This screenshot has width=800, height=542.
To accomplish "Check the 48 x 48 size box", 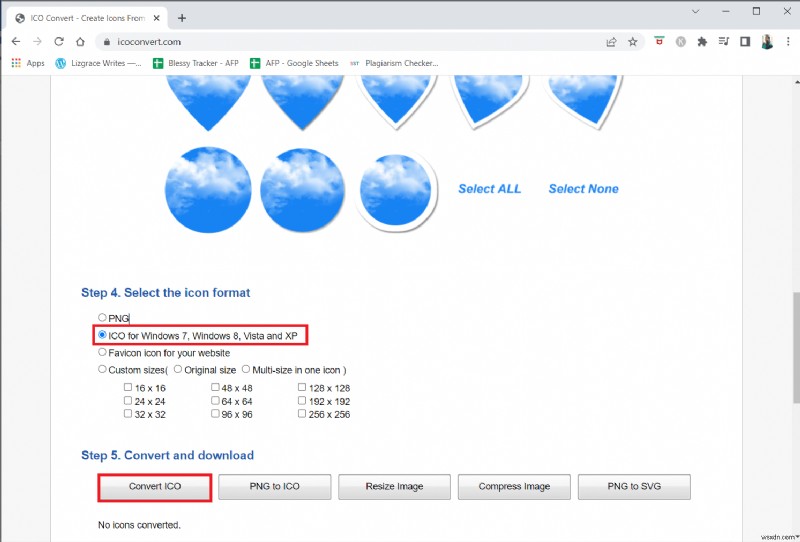I will coord(215,387).
